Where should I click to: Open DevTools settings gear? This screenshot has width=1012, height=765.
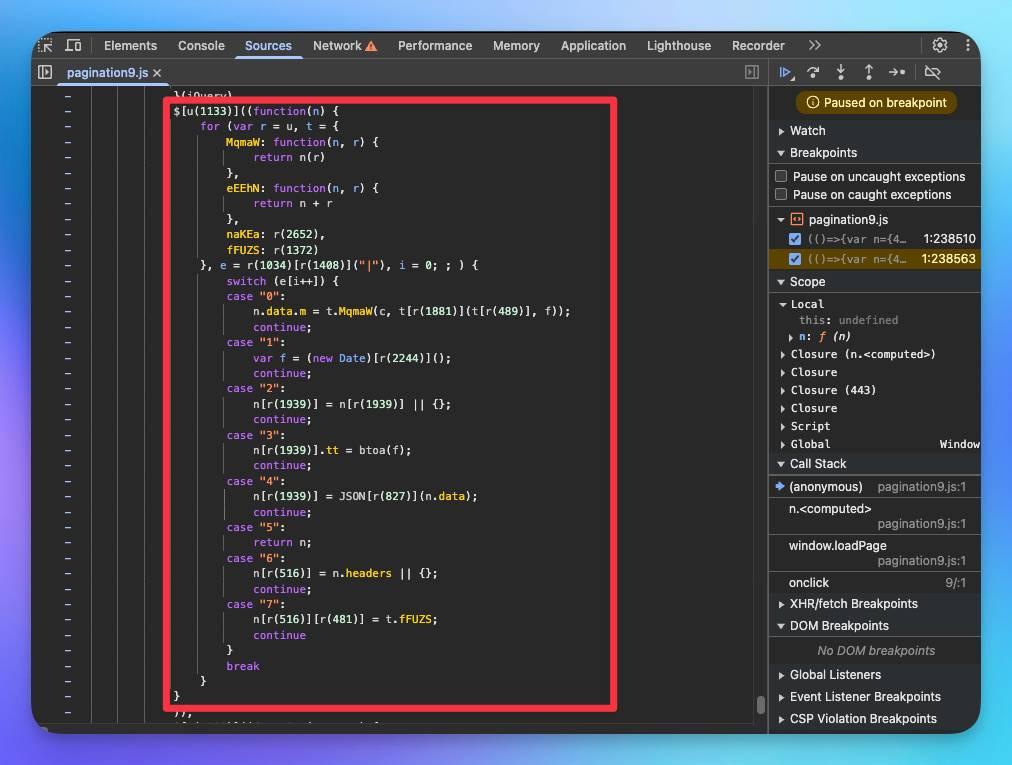[x=940, y=45]
